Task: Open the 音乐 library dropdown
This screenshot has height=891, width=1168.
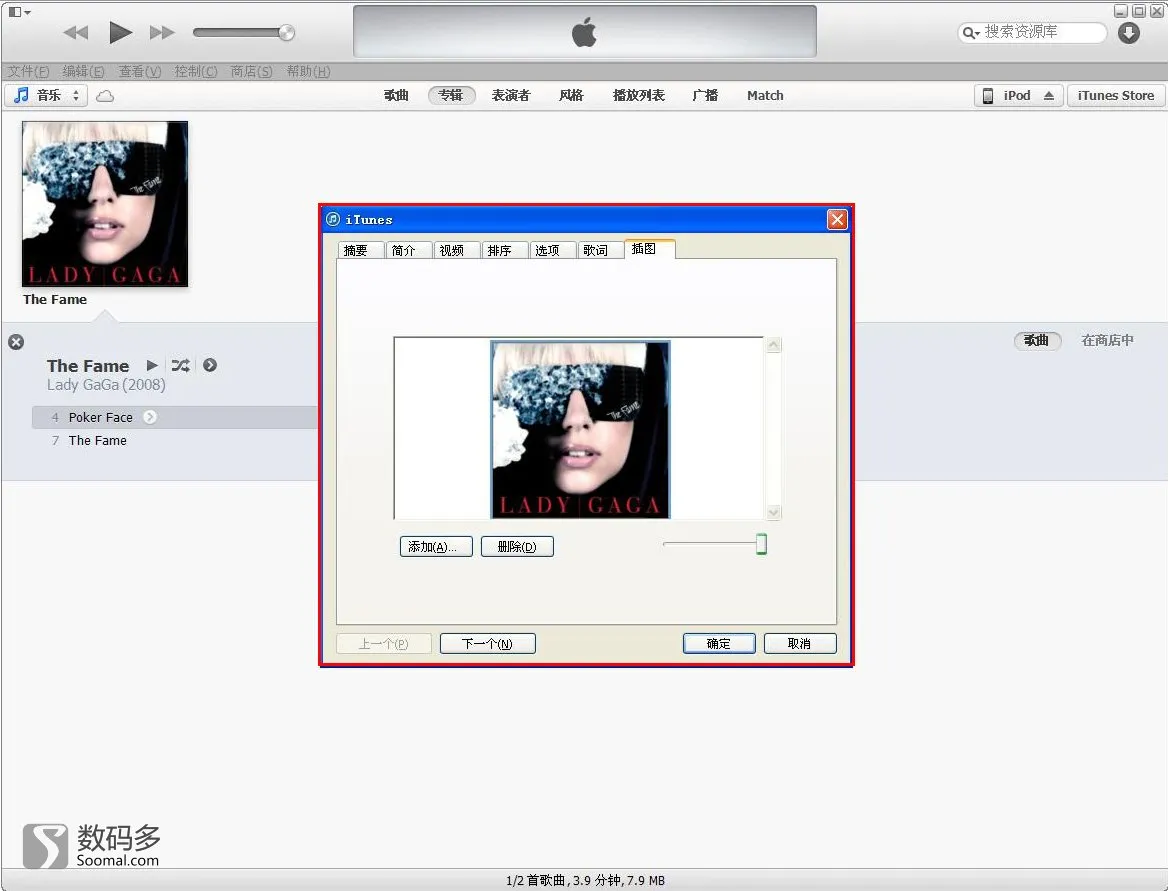Action: tap(46, 95)
